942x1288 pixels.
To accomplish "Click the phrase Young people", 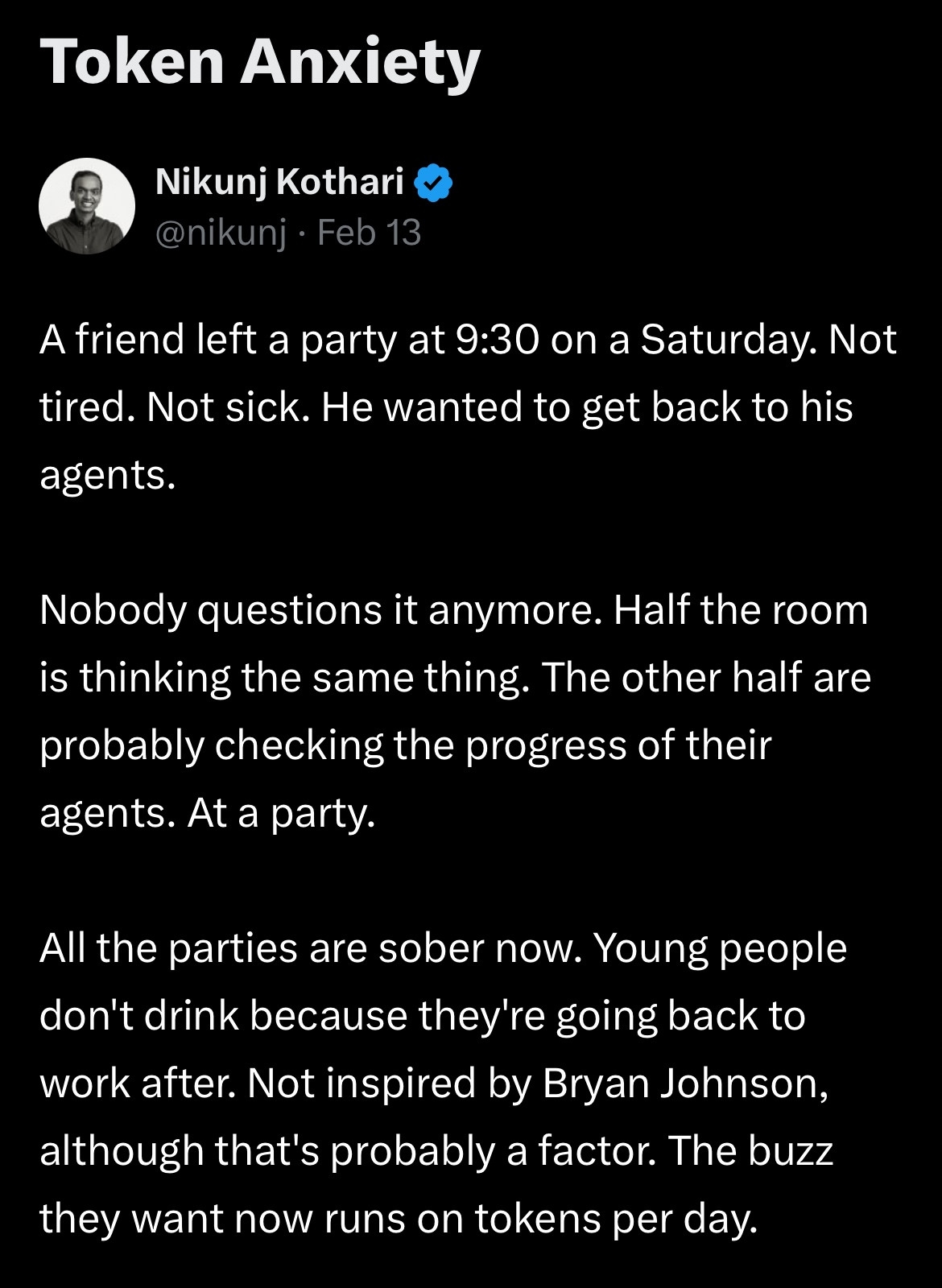I will pos(721,948).
